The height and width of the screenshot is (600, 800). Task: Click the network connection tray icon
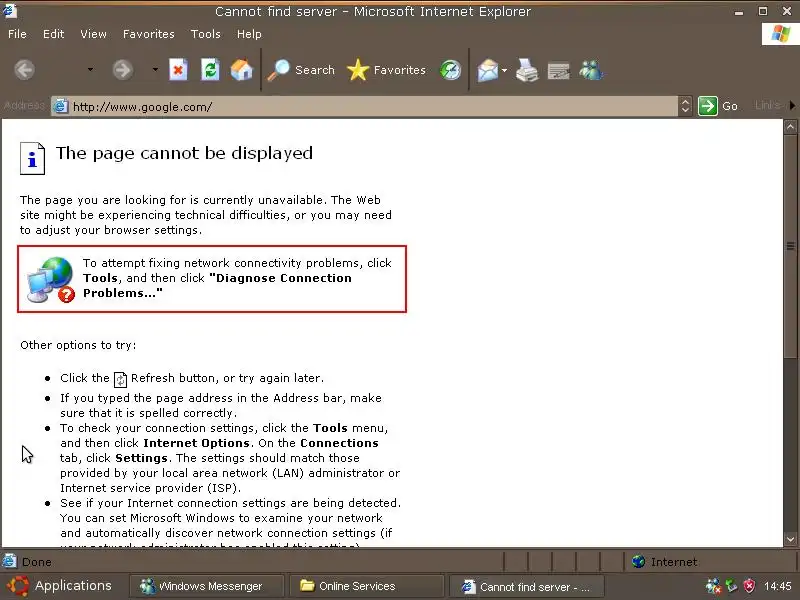pyautogui.click(x=732, y=586)
